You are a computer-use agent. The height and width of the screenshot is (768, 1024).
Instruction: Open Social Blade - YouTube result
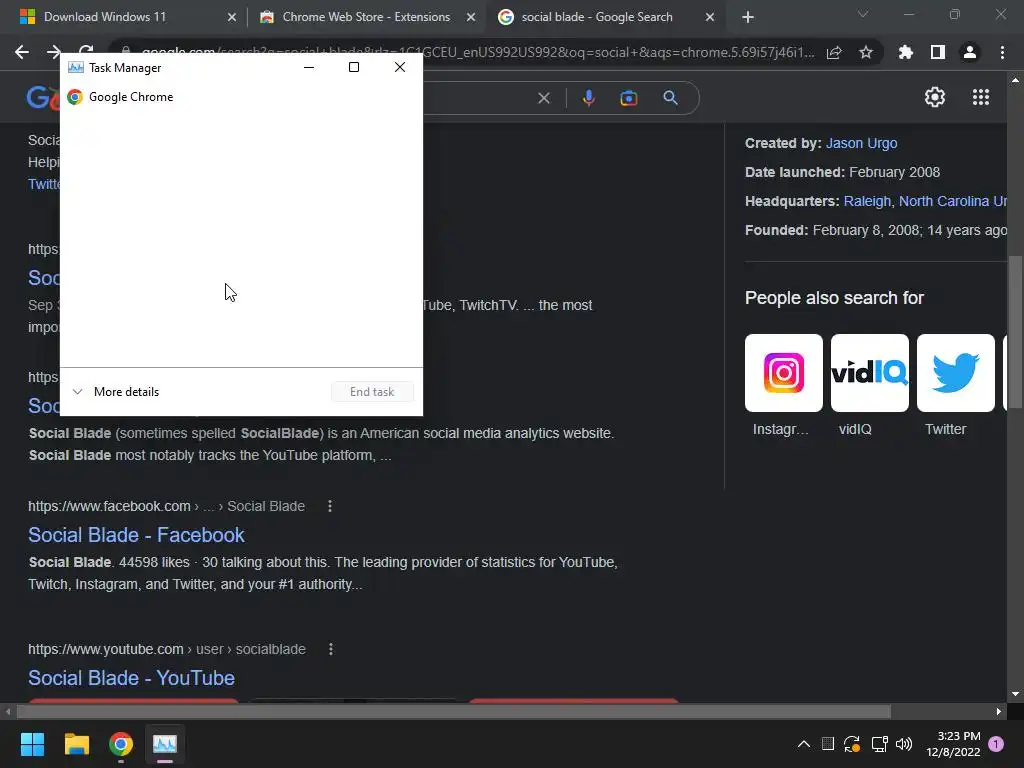coord(131,678)
